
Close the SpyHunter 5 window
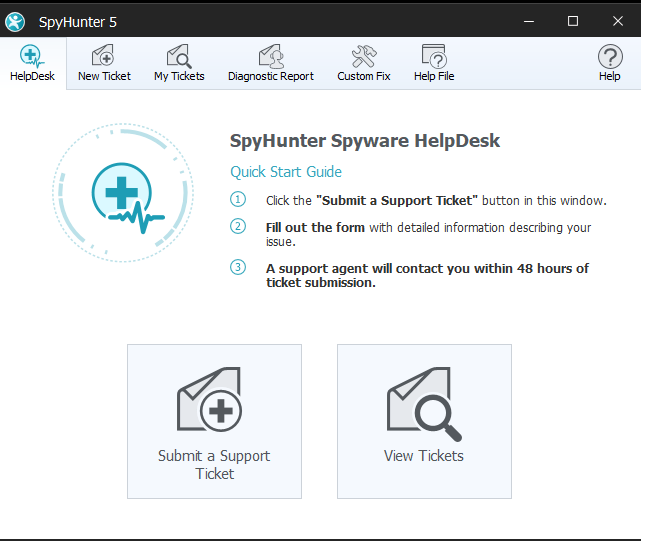619,21
